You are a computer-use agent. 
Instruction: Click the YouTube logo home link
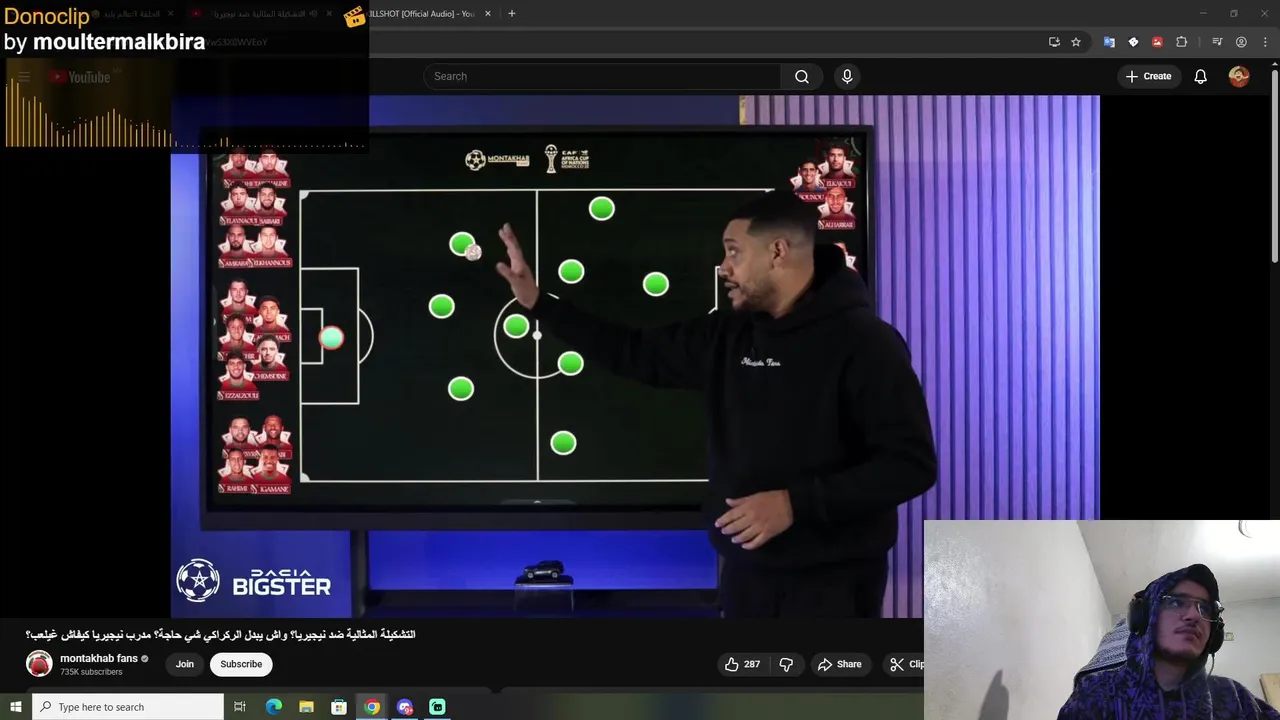(x=80, y=77)
